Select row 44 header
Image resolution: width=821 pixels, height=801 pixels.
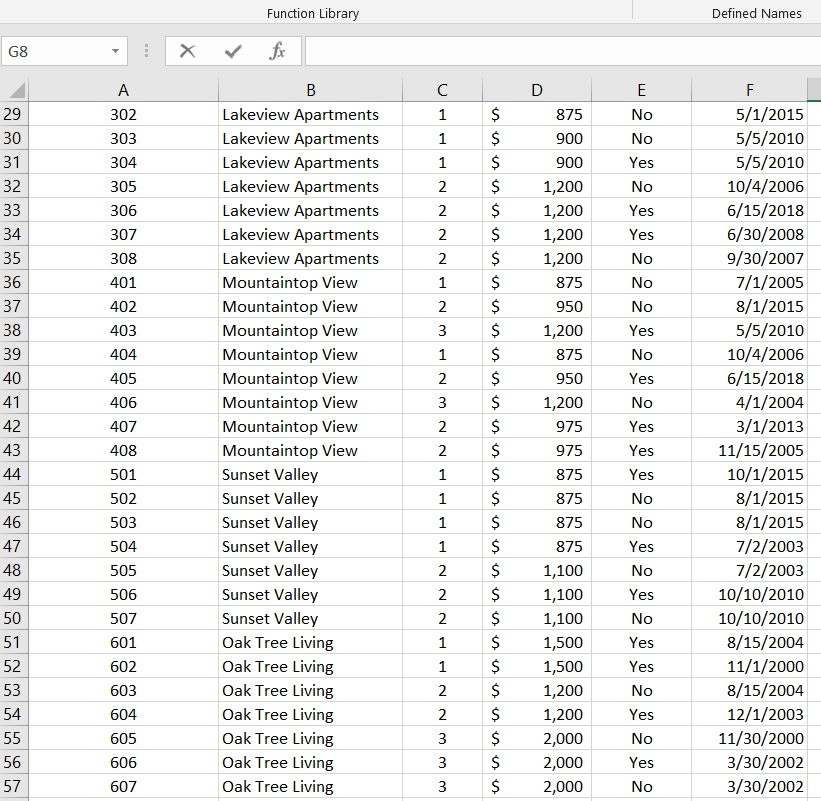click(14, 474)
